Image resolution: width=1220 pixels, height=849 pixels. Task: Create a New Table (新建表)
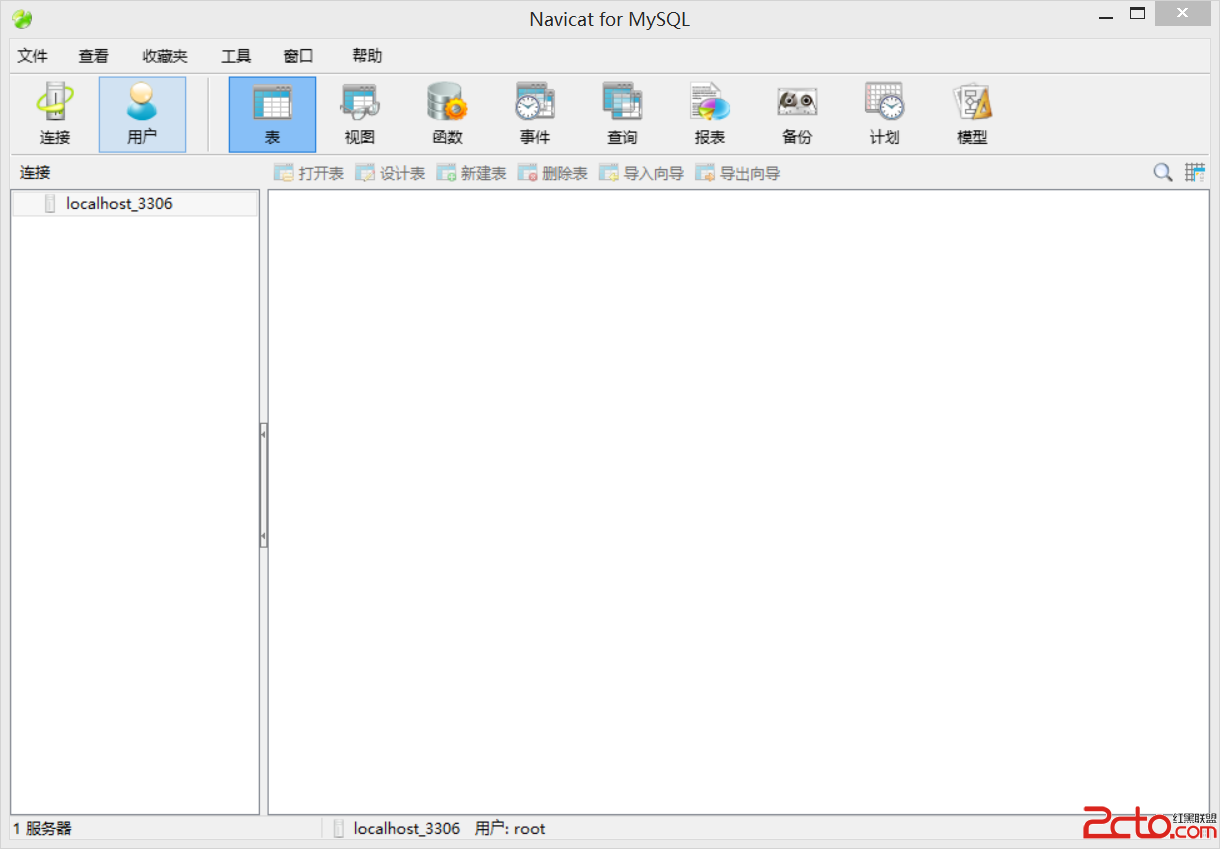pos(471,173)
